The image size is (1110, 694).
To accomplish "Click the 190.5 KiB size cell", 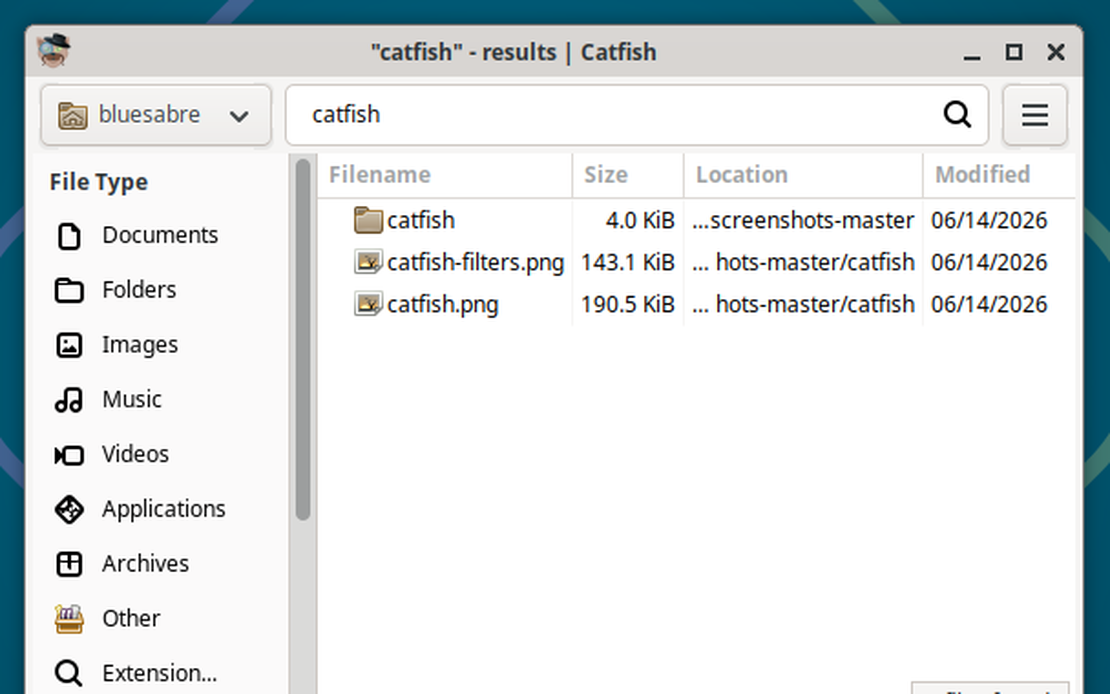I will point(628,305).
